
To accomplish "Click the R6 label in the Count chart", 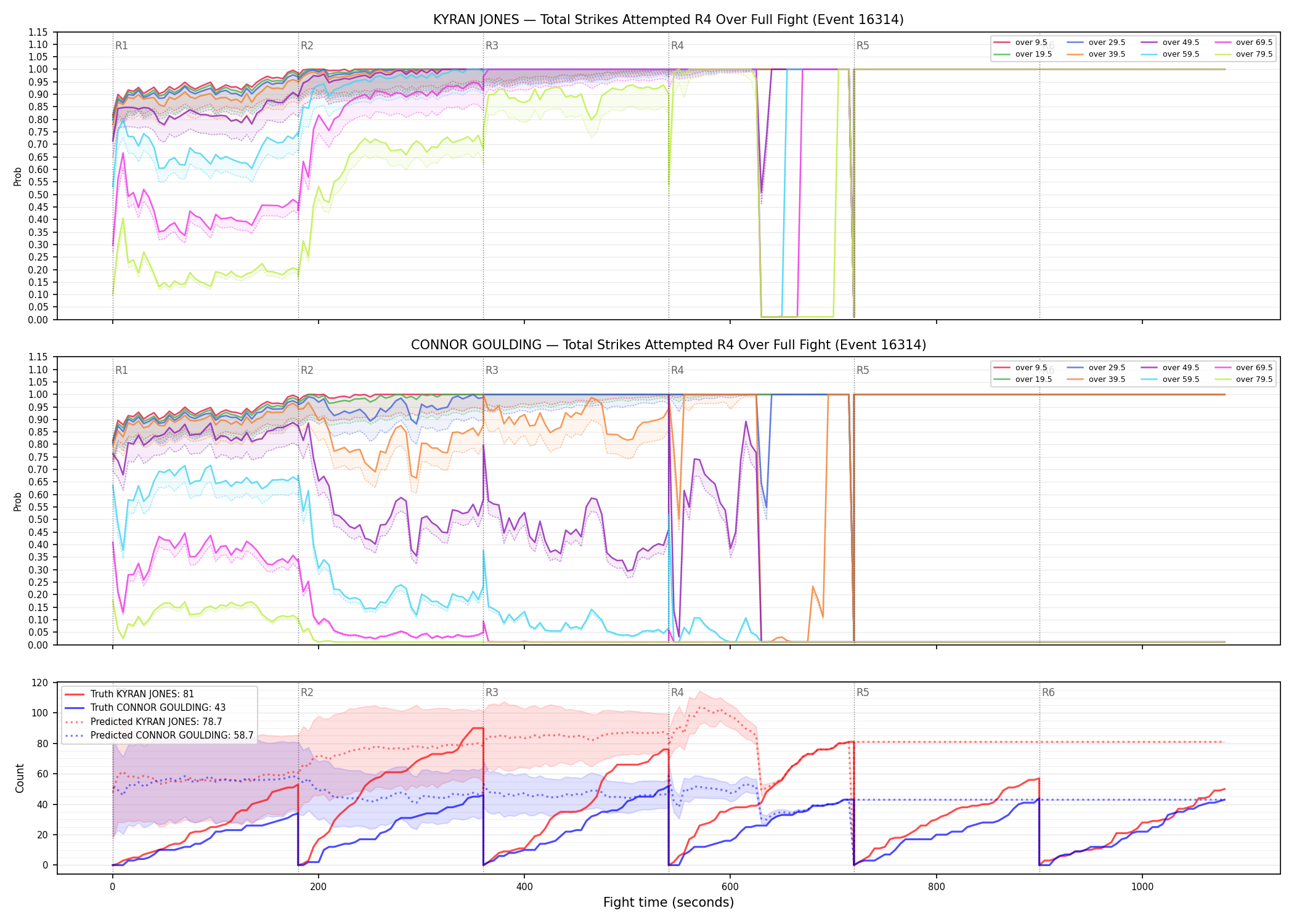I will click(1048, 692).
